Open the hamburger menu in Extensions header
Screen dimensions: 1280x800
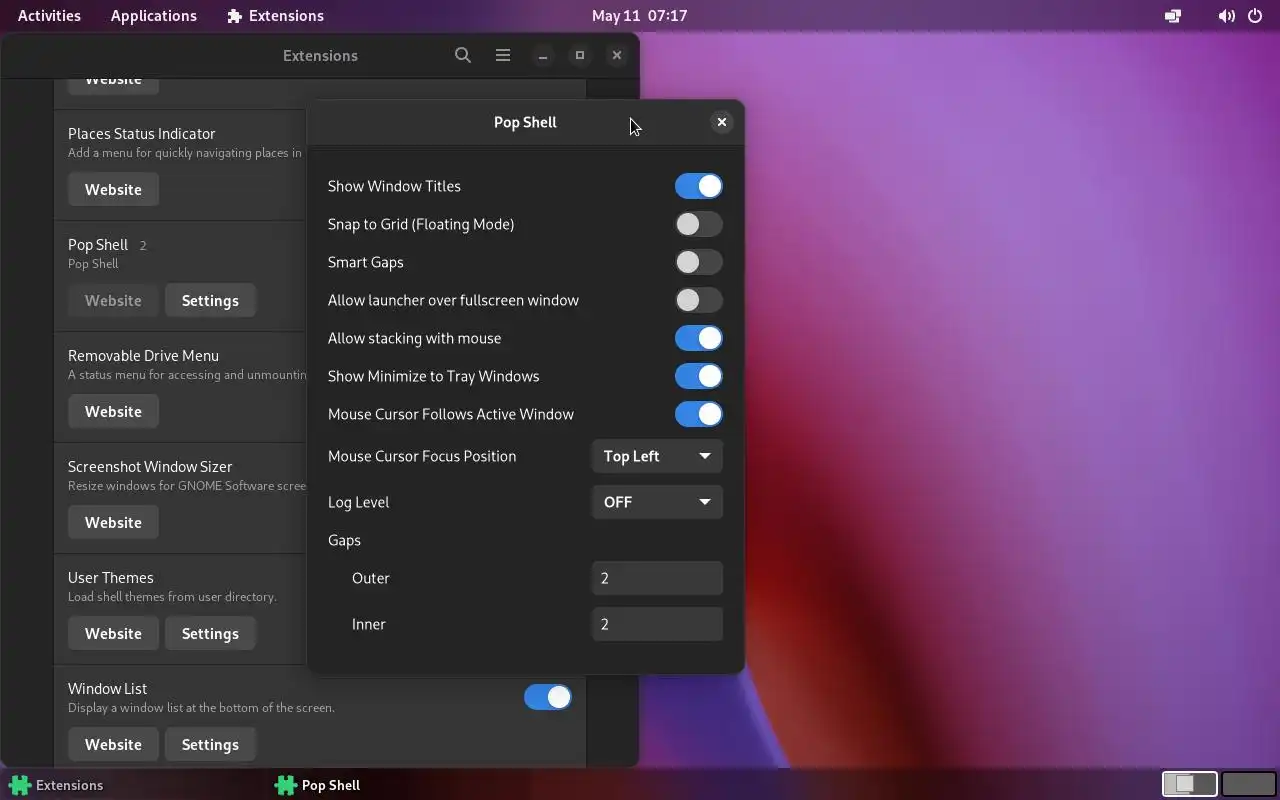coord(503,55)
